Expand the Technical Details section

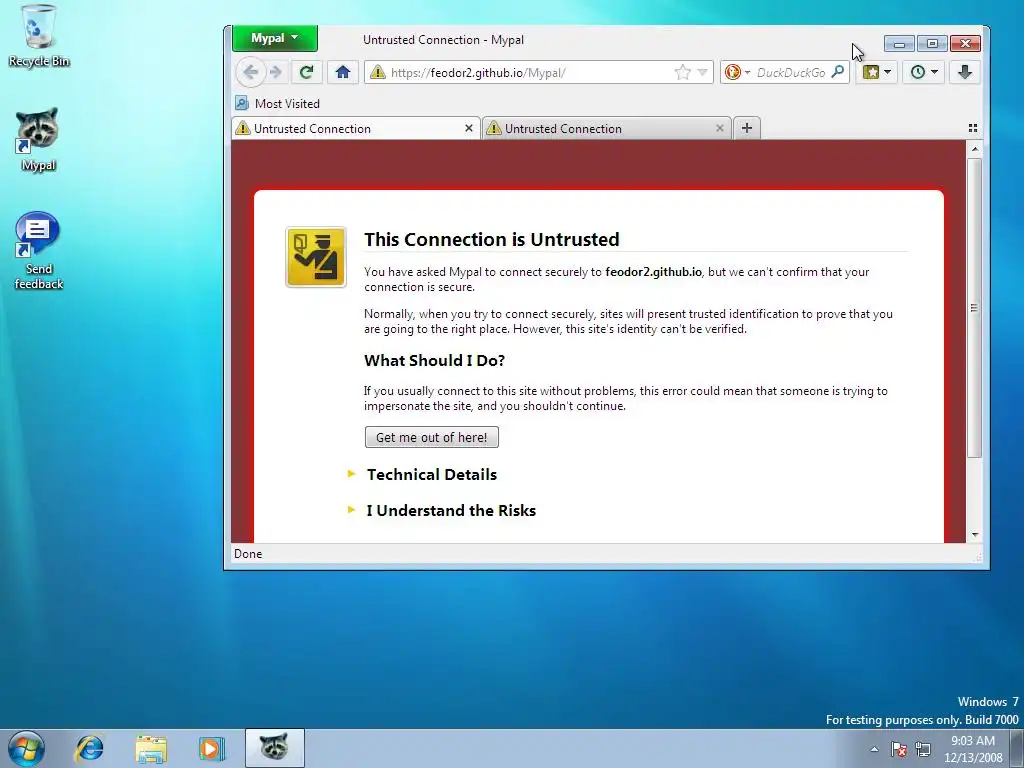pyautogui.click(x=432, y=475)
